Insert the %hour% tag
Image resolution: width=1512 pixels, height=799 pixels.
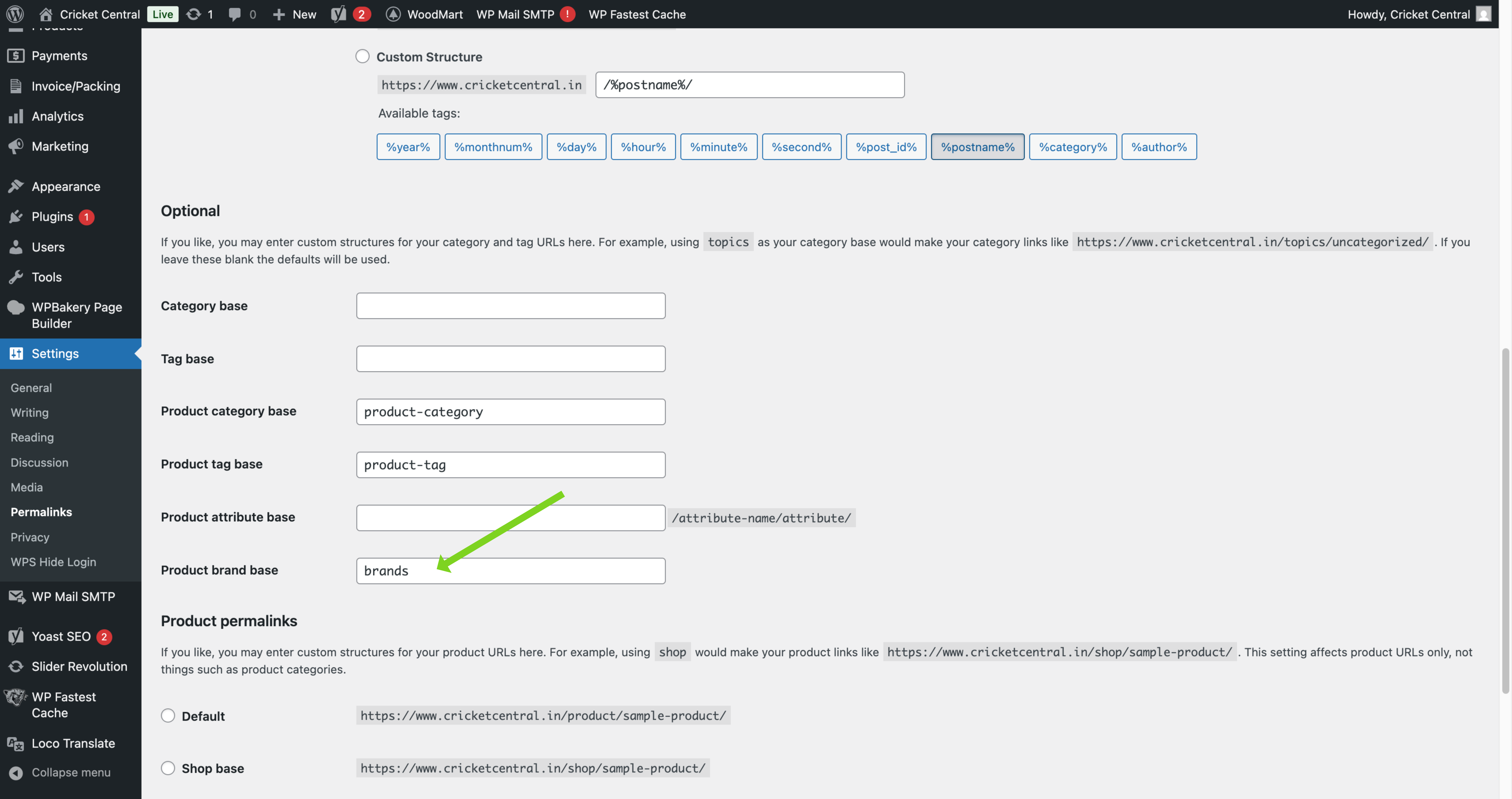643,147
